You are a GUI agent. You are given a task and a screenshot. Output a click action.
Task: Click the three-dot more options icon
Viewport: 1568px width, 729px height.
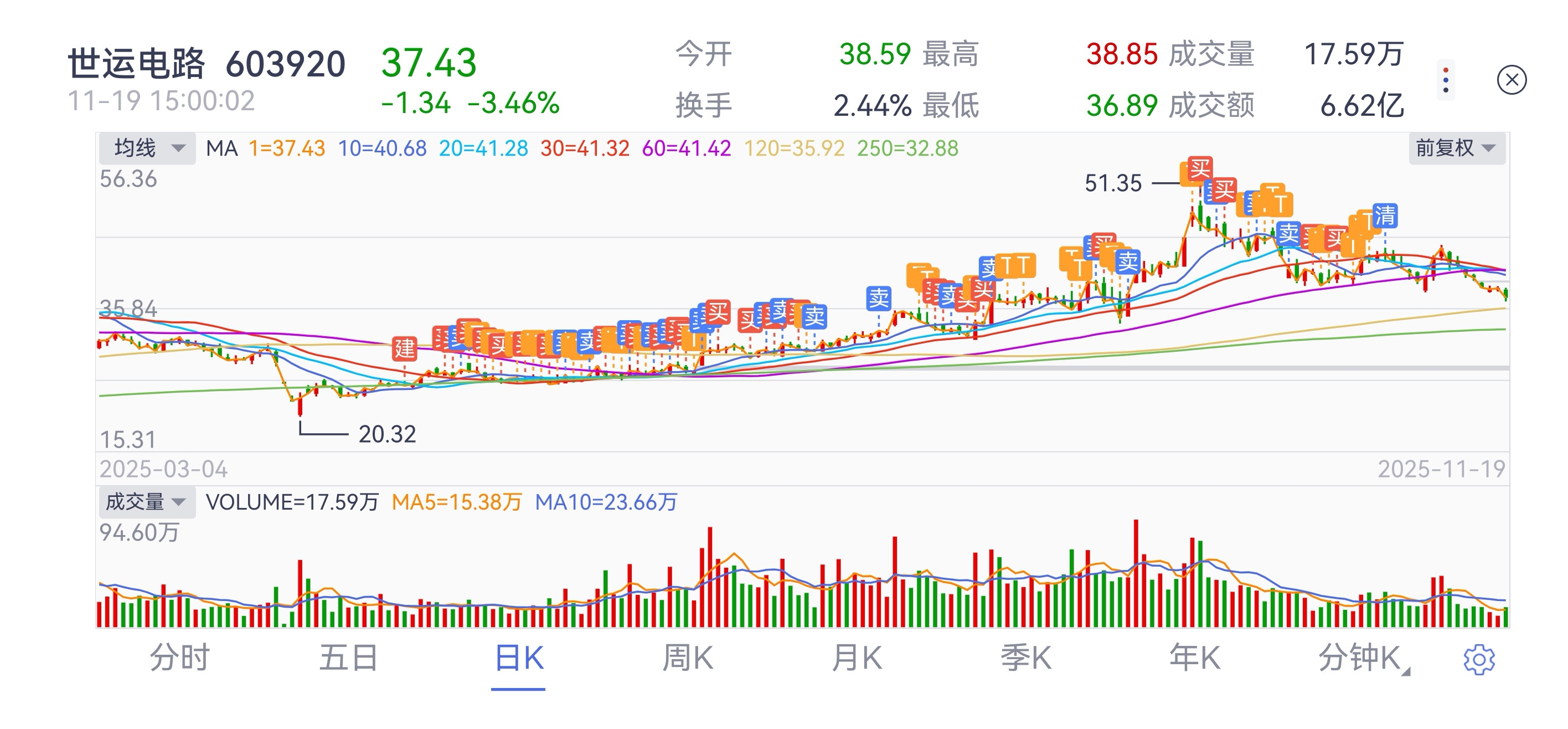[1445, 80]
